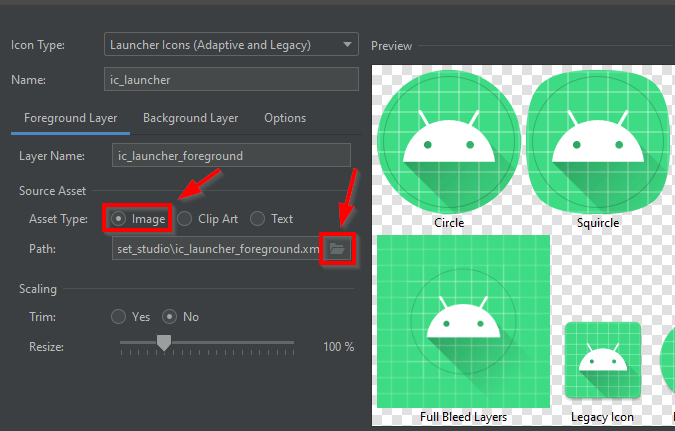Image resolution: width=675 pixels, height=431 pixels.
Task: Select the Text asset type radio button
Action: [x=257, y=219]
